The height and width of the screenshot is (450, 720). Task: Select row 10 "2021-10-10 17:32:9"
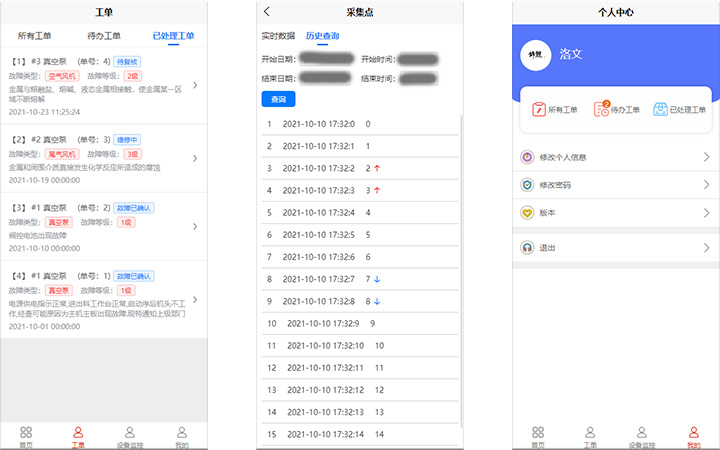coord(360,324)
